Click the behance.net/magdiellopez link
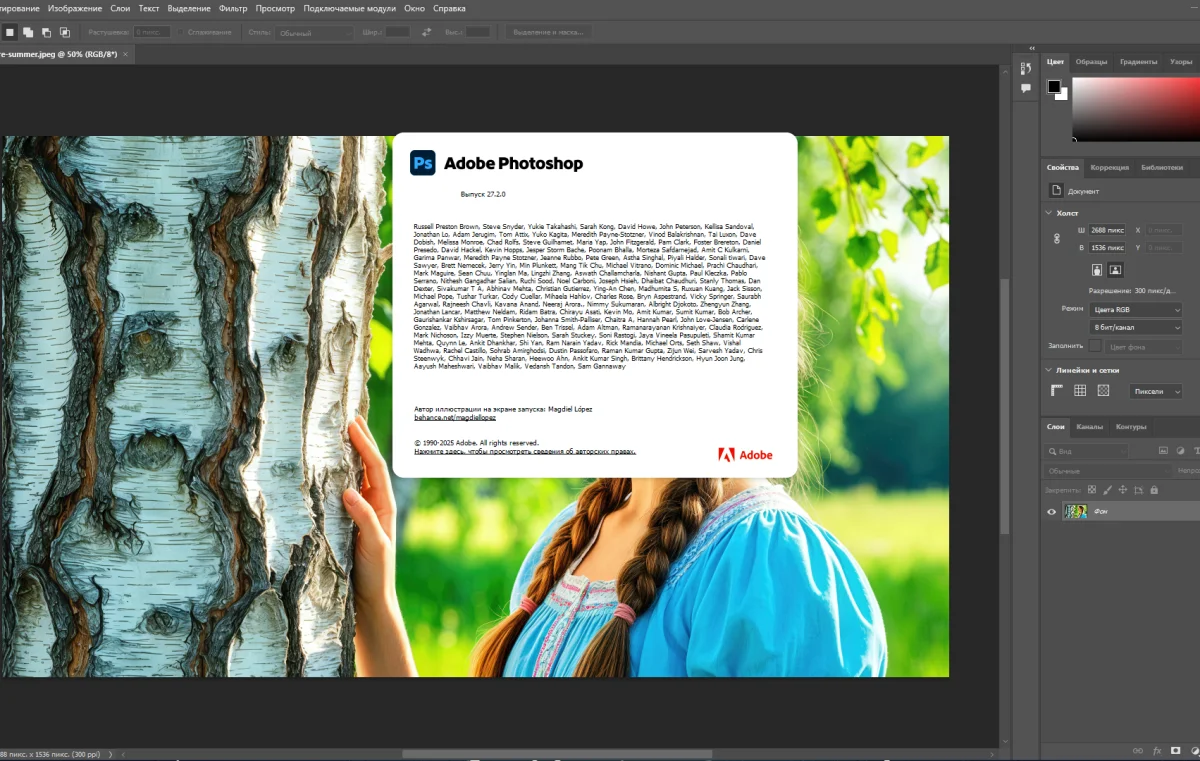The width and height of the screenshot is (1200, 761). (454, 417)
